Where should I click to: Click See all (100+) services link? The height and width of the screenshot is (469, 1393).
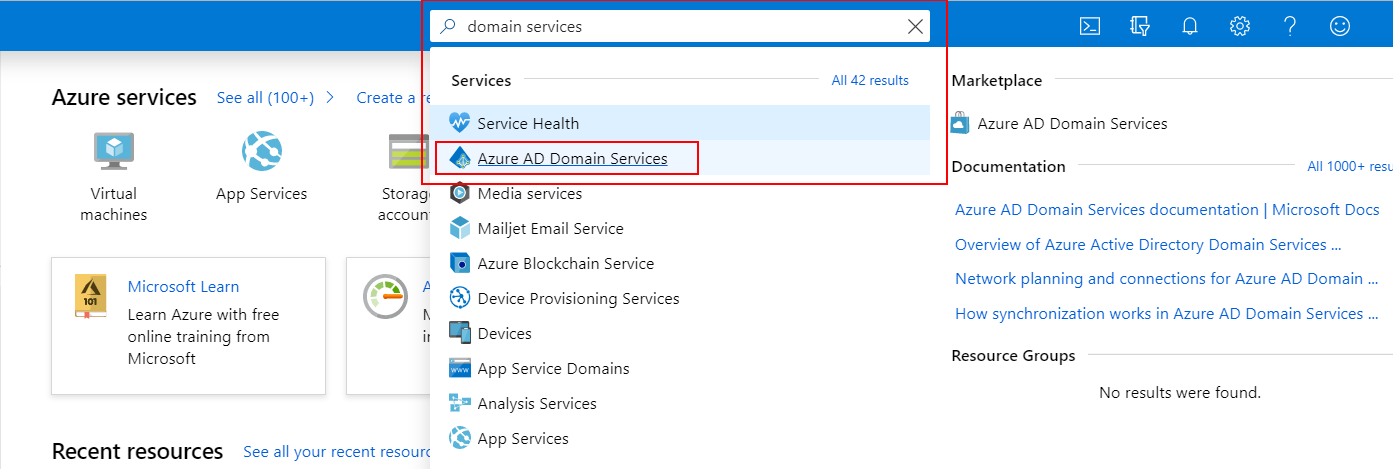tap(265, 97)
